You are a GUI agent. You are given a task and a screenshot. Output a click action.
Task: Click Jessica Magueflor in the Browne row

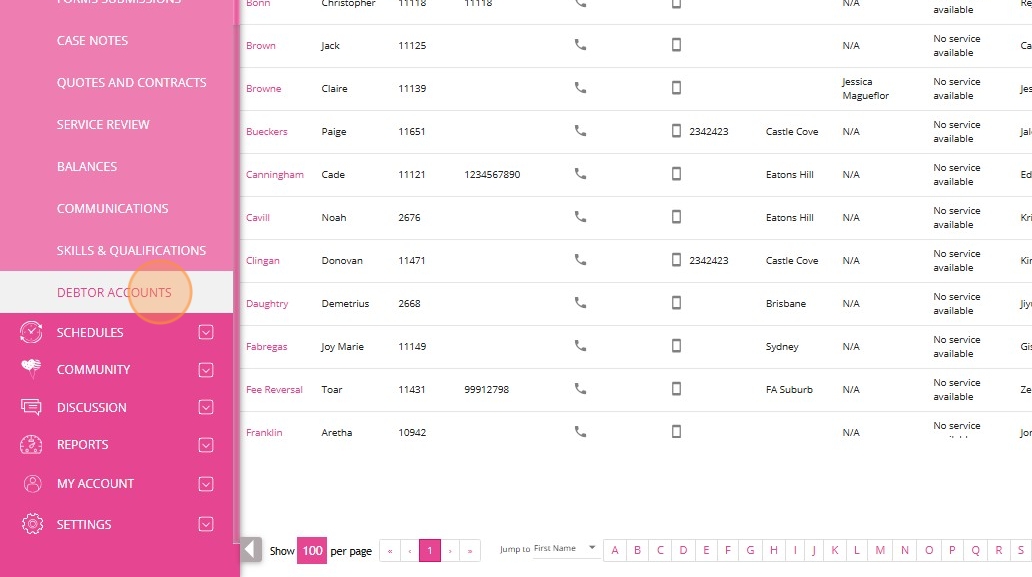click(865, 88)
